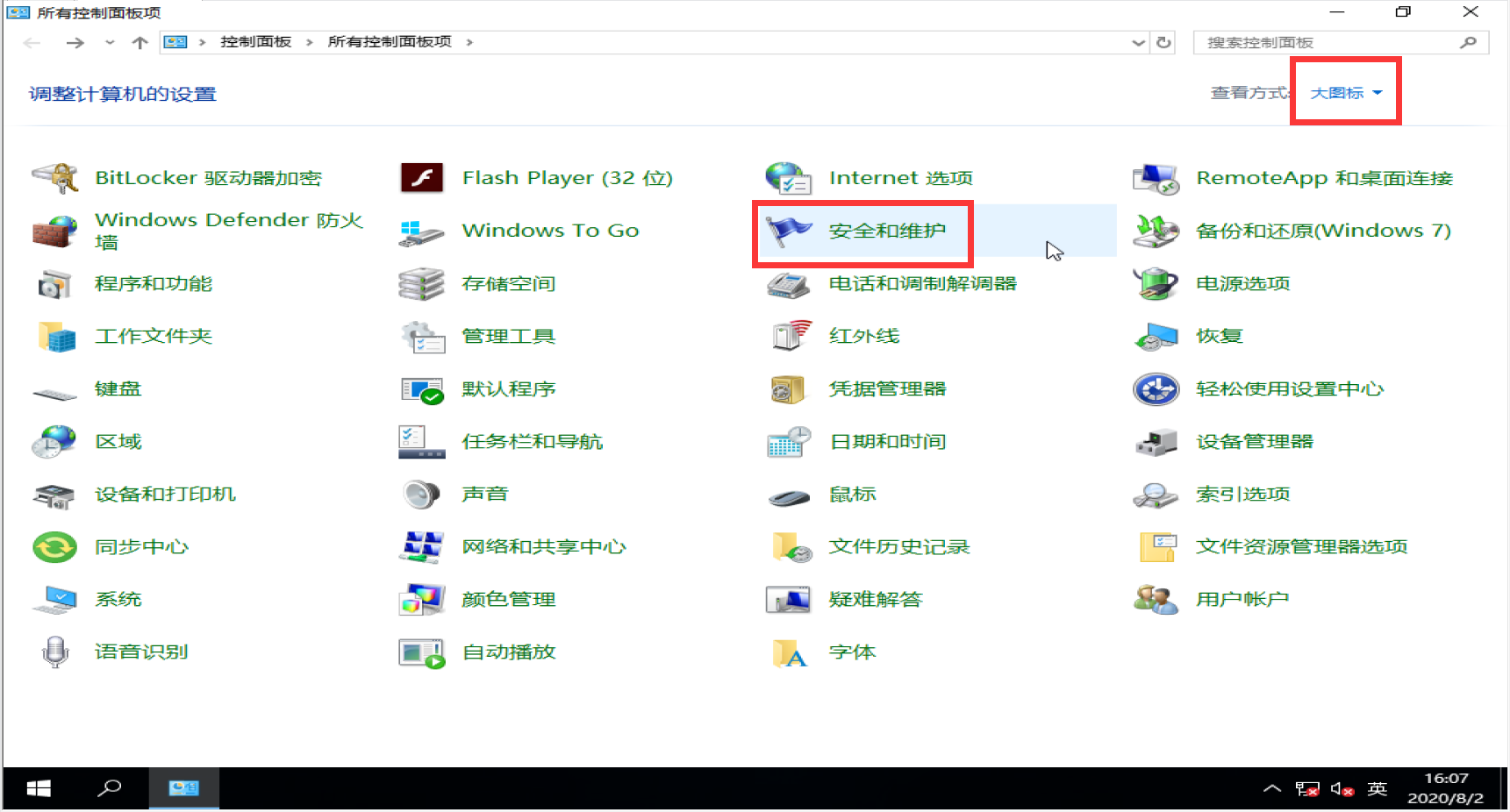Go up one level arrow
The image size is (1510, 812).
[140, 42]
